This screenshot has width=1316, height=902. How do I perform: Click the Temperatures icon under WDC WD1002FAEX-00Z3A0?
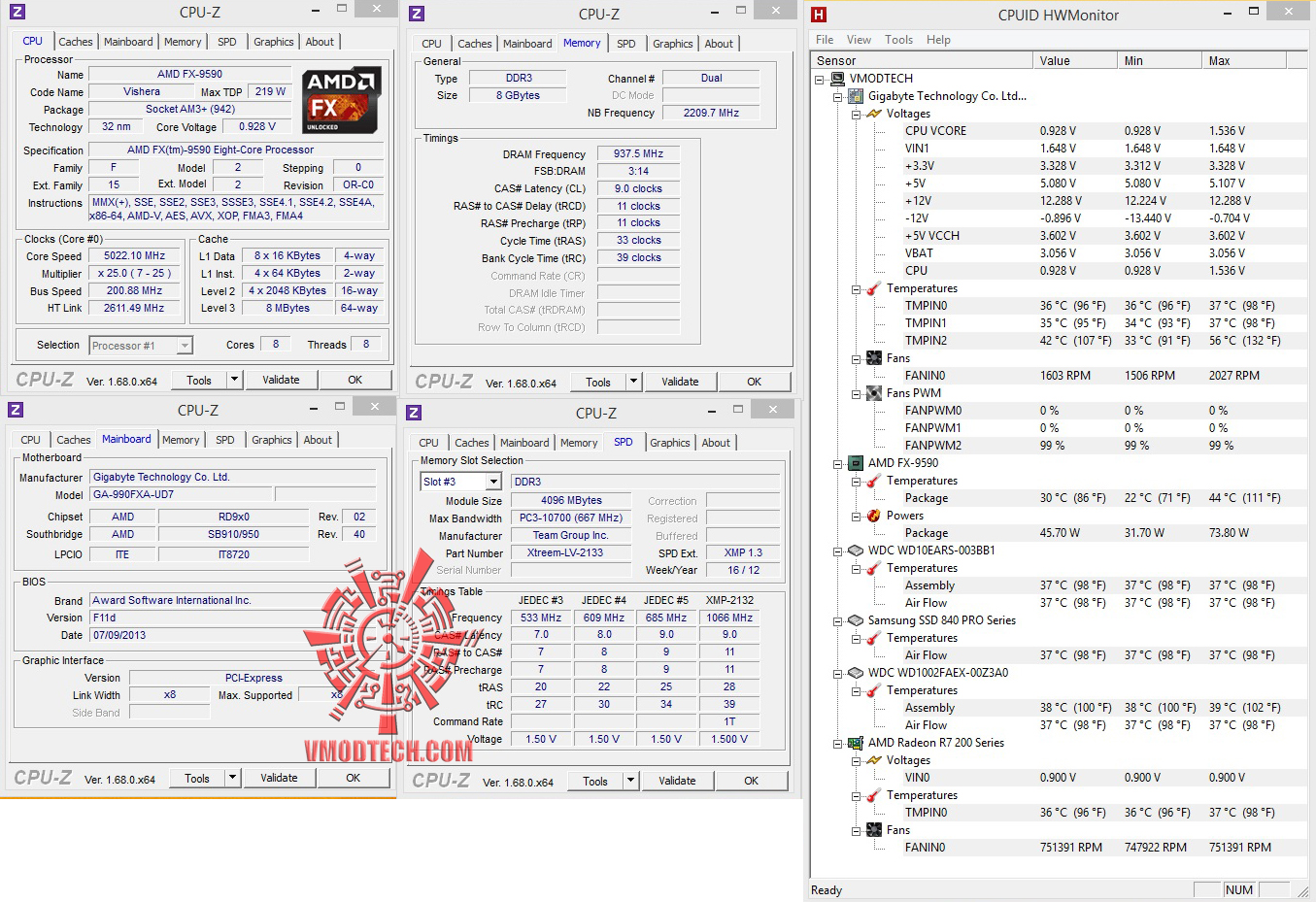[x=874, y=690]
